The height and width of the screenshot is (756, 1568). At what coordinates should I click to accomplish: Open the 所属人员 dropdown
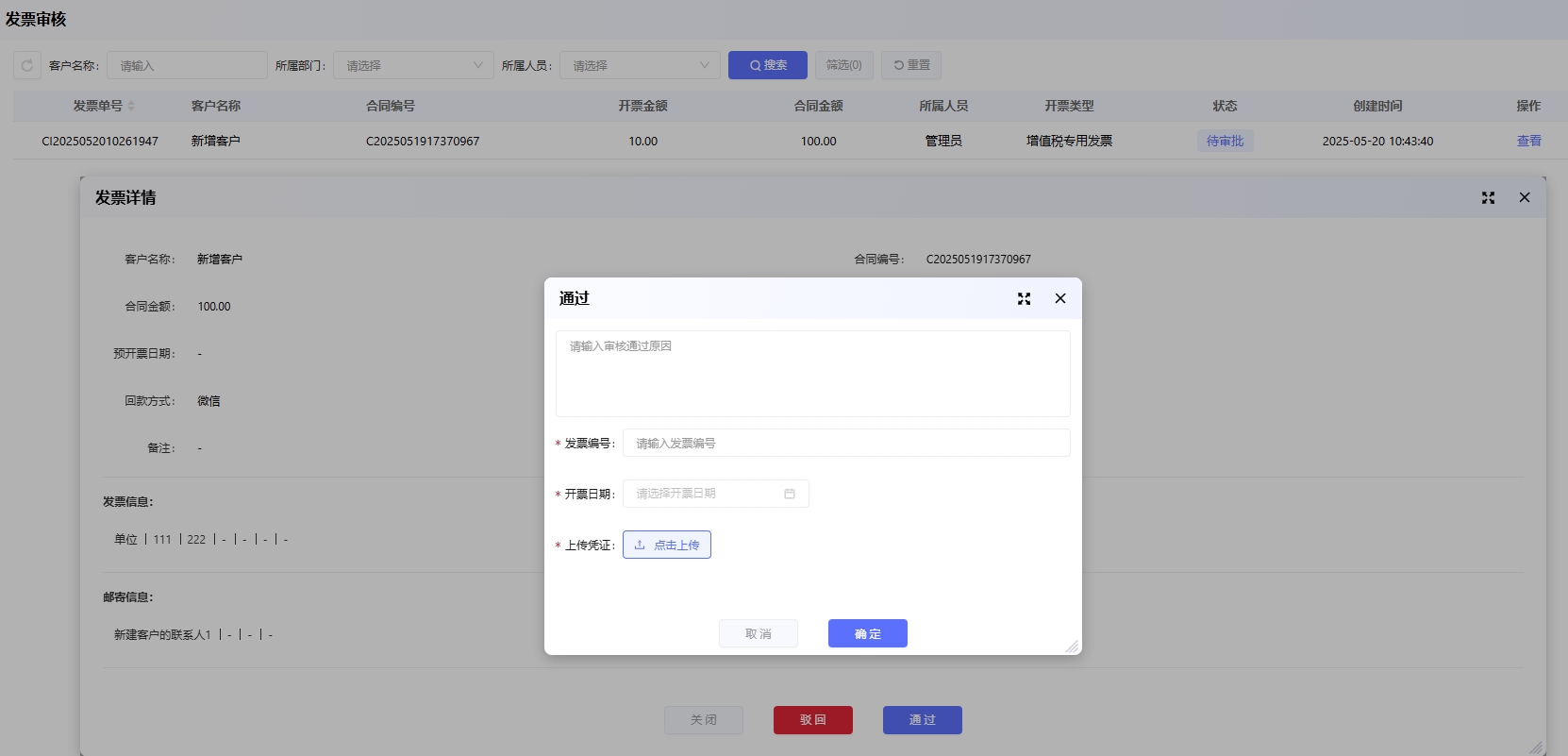[x=640, y=65]
